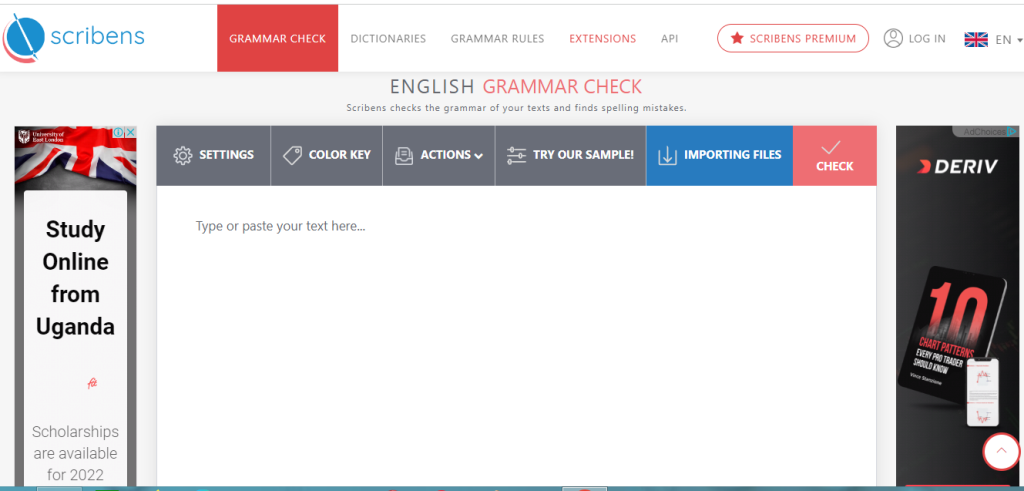Click the Scribens Premium button

pos(793,39)
